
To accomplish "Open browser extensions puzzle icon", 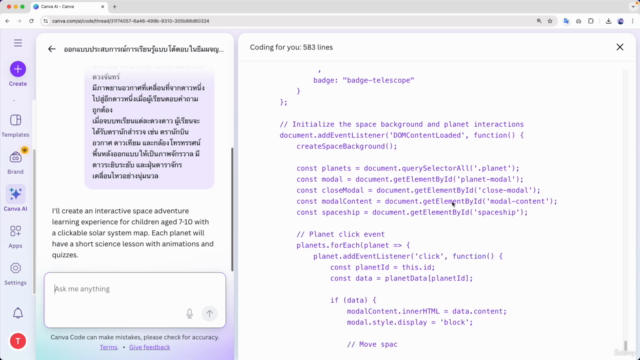I will [591, 21].
